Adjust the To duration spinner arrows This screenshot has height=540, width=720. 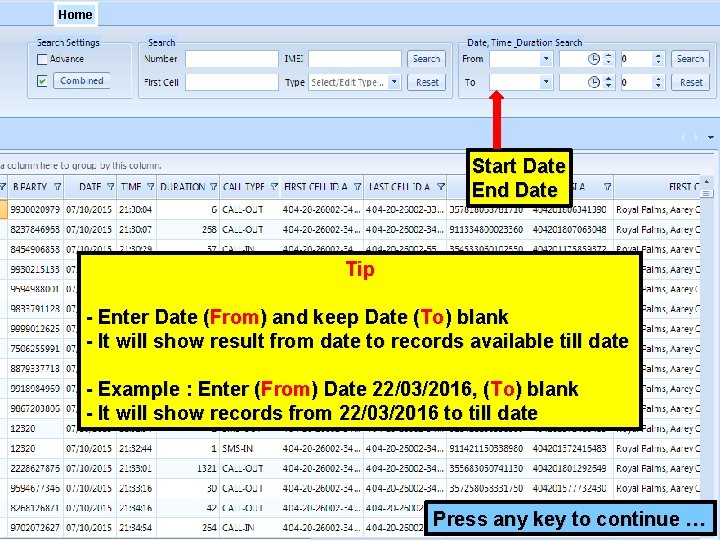pyautogui.click(x=658, y=82)
